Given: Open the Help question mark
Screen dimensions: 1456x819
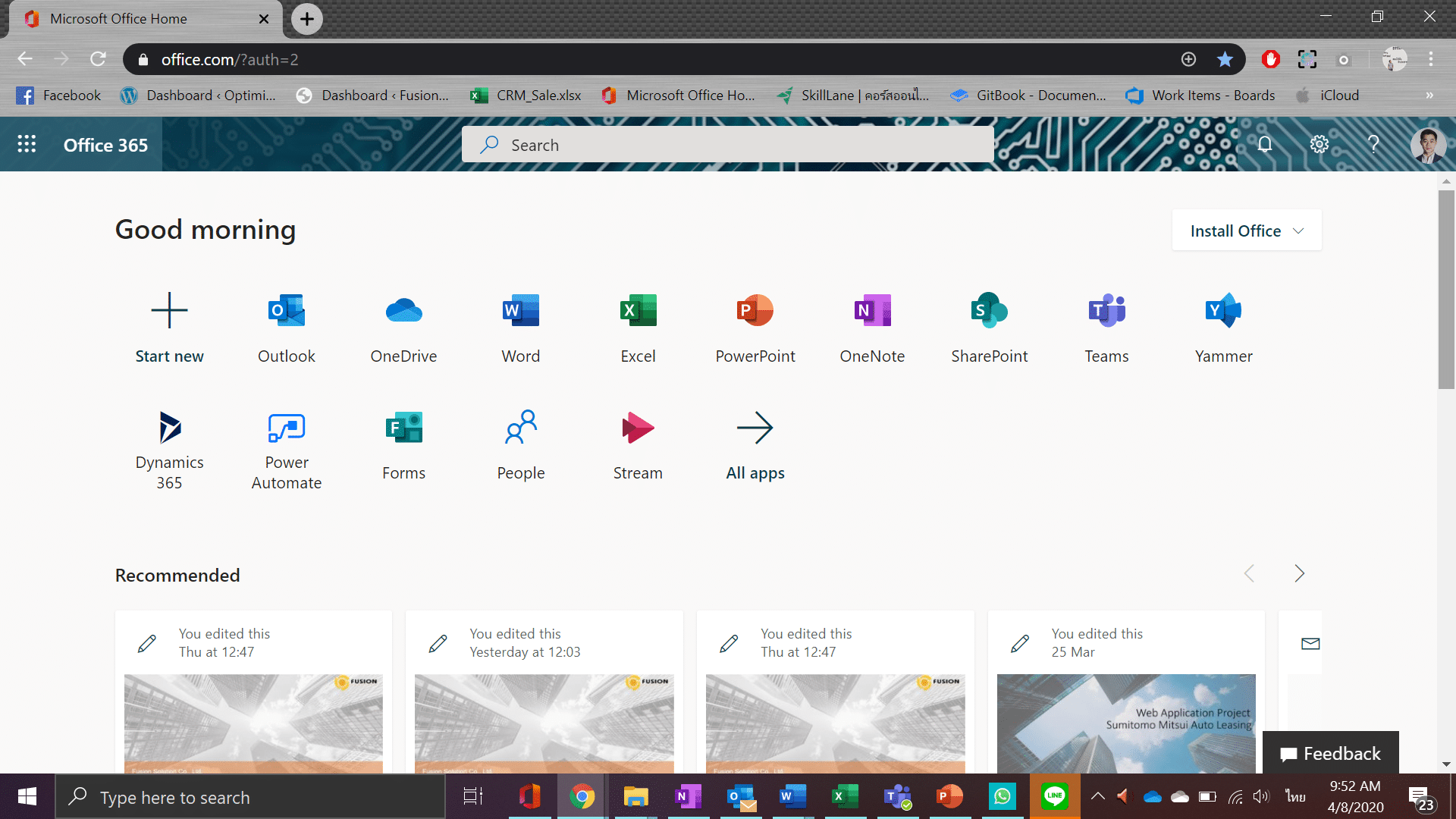Looking at the screenshot, I should coord(1373,144).
